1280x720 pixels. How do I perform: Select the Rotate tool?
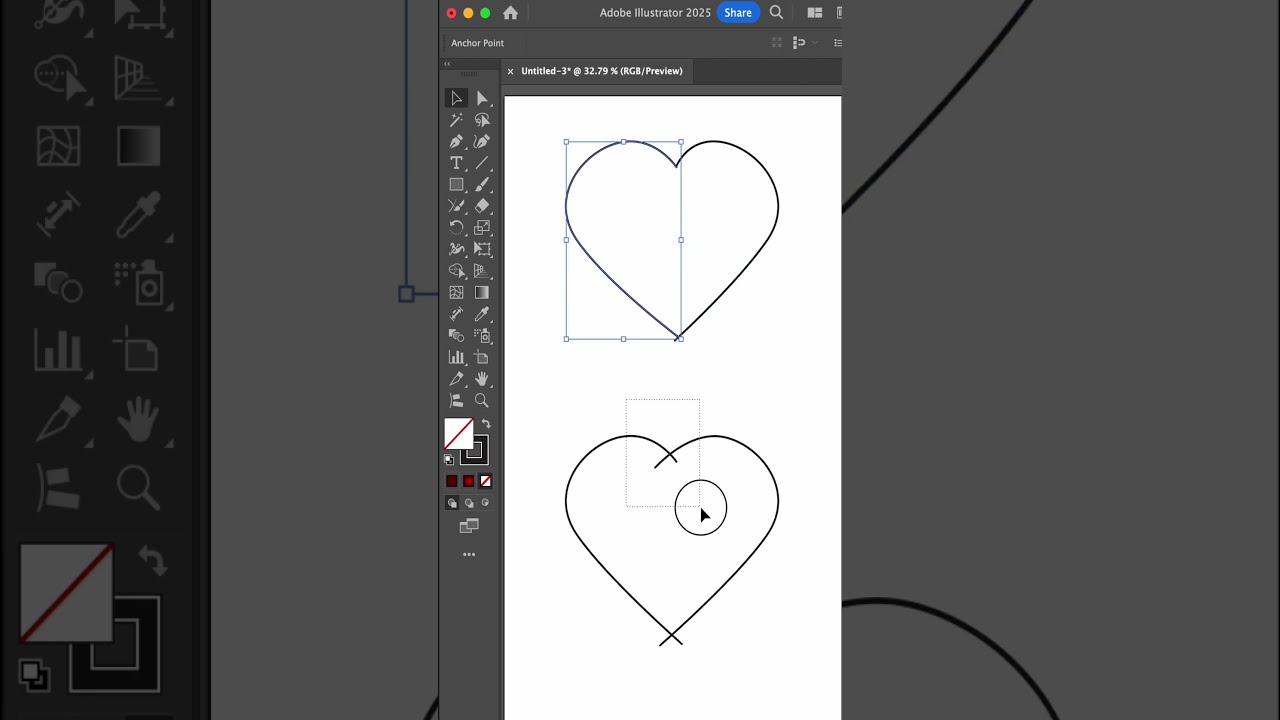pos(456,227)
